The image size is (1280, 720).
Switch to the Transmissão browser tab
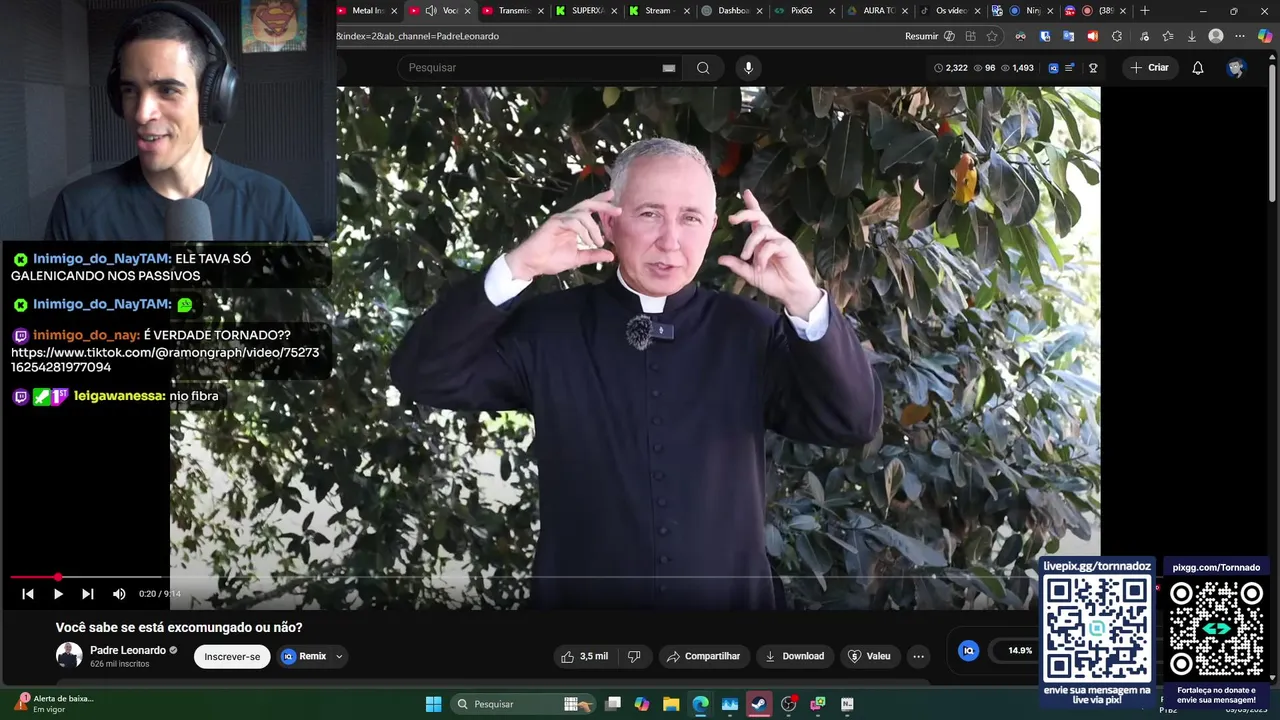(x=514, y=11)
